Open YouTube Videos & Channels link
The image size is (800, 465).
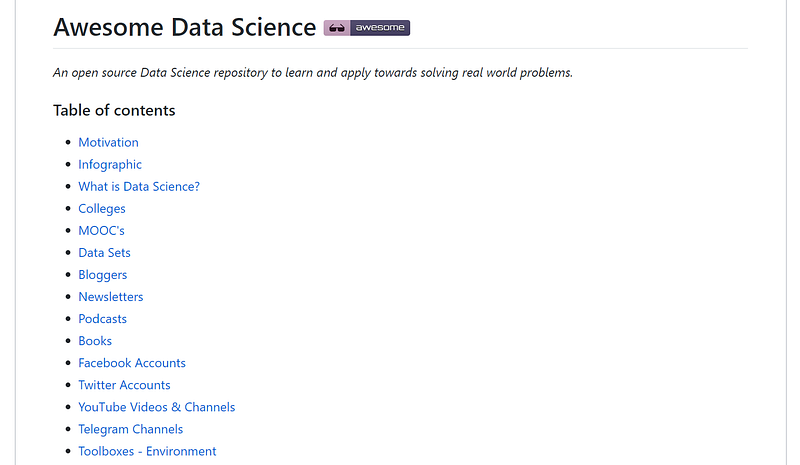coord(157,407)
